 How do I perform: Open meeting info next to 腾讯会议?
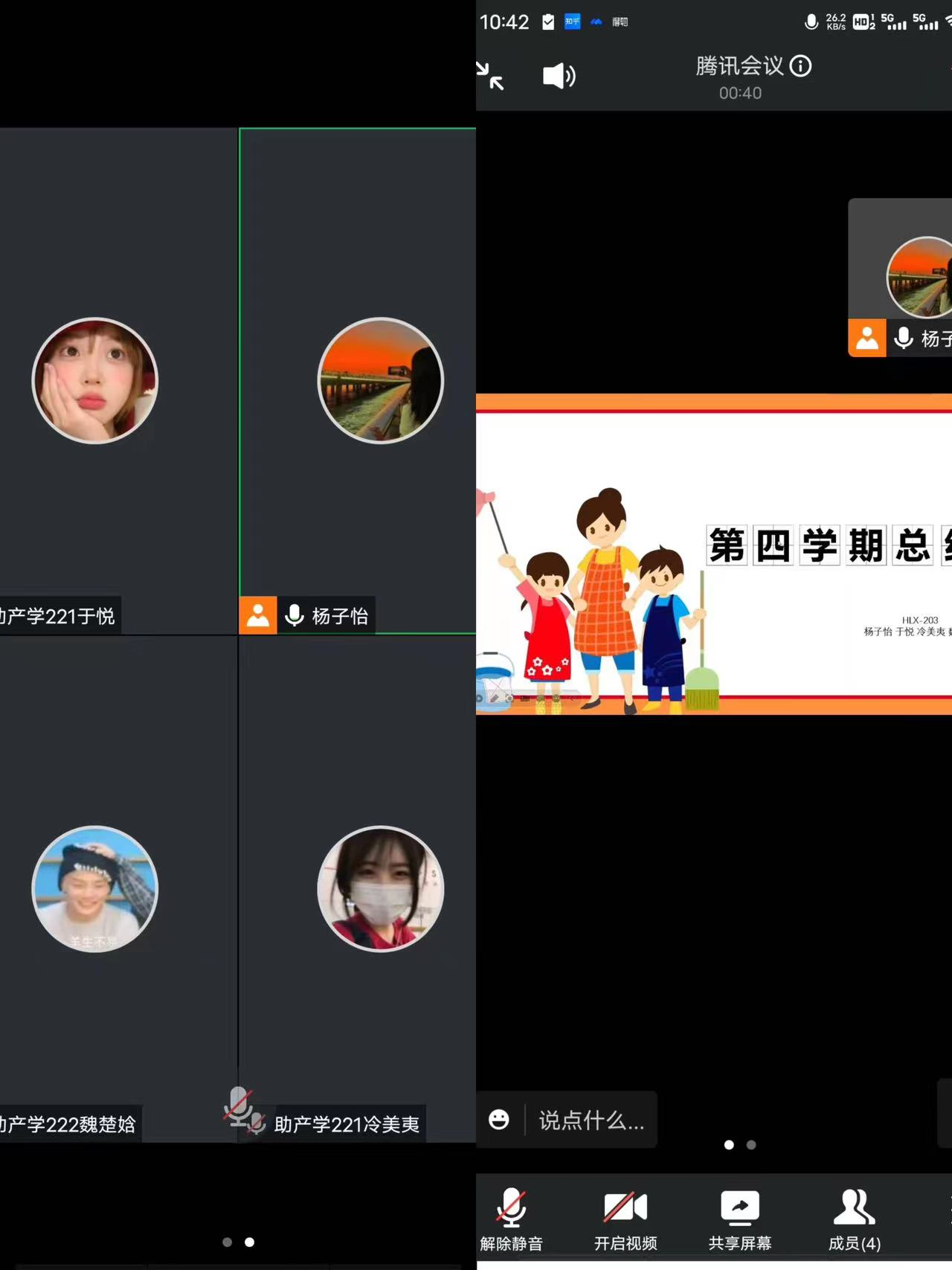[x=801, y=66]
